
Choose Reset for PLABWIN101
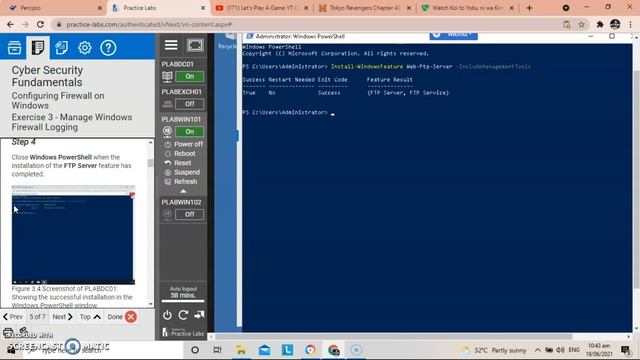click(x=178, y=163)
